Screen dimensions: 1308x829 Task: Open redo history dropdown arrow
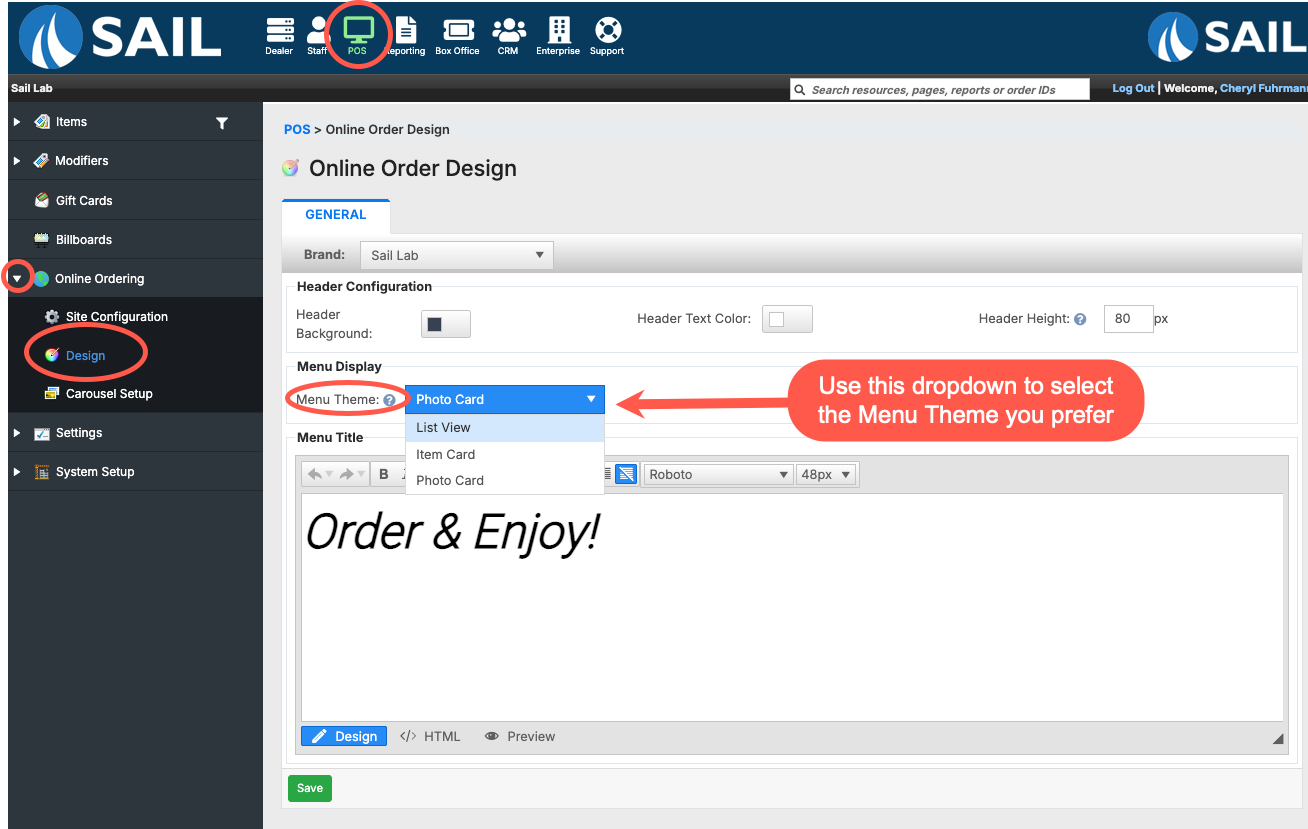pos(361,474)
